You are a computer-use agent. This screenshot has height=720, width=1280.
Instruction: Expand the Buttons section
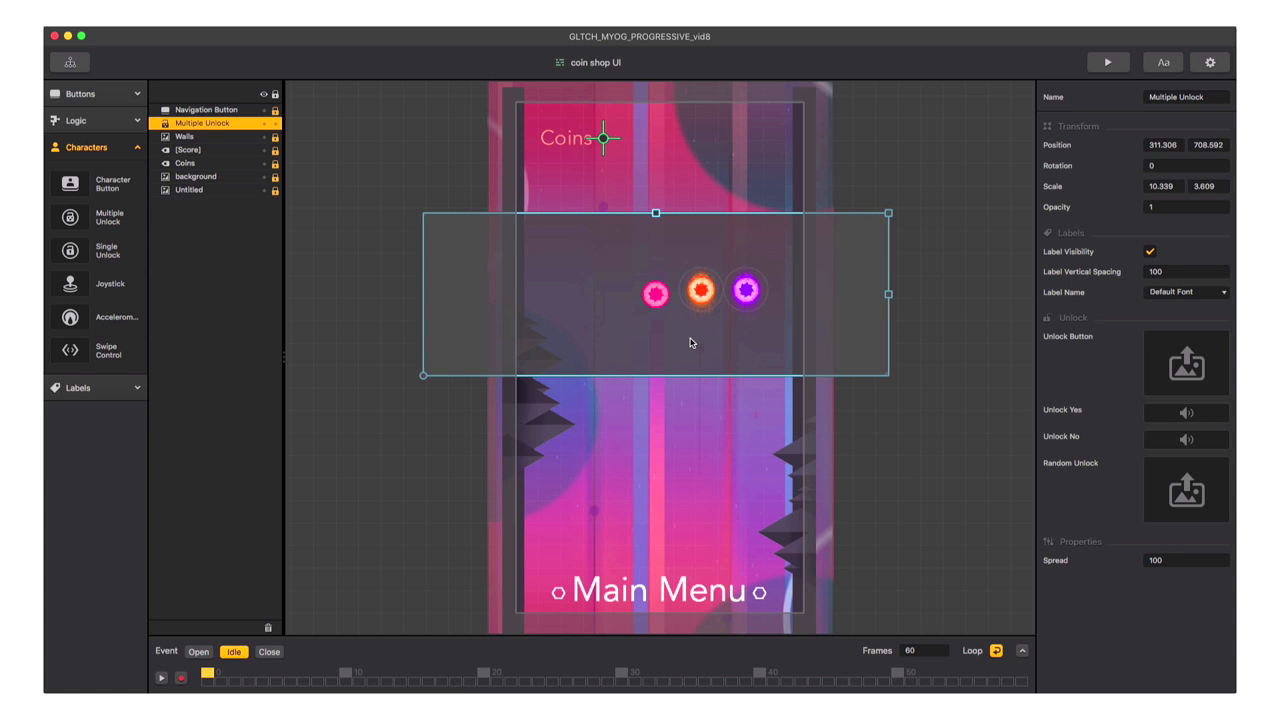coord(96,94)
